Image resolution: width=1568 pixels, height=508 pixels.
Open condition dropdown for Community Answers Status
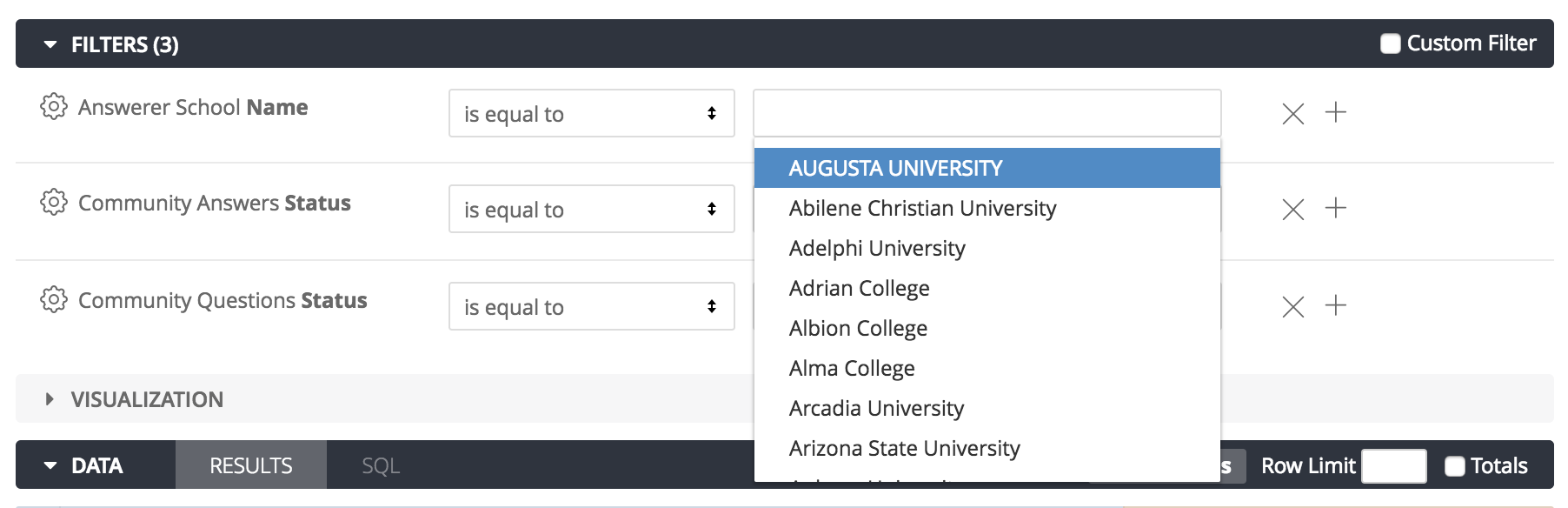pyautogui.click(x=592, y=209)
